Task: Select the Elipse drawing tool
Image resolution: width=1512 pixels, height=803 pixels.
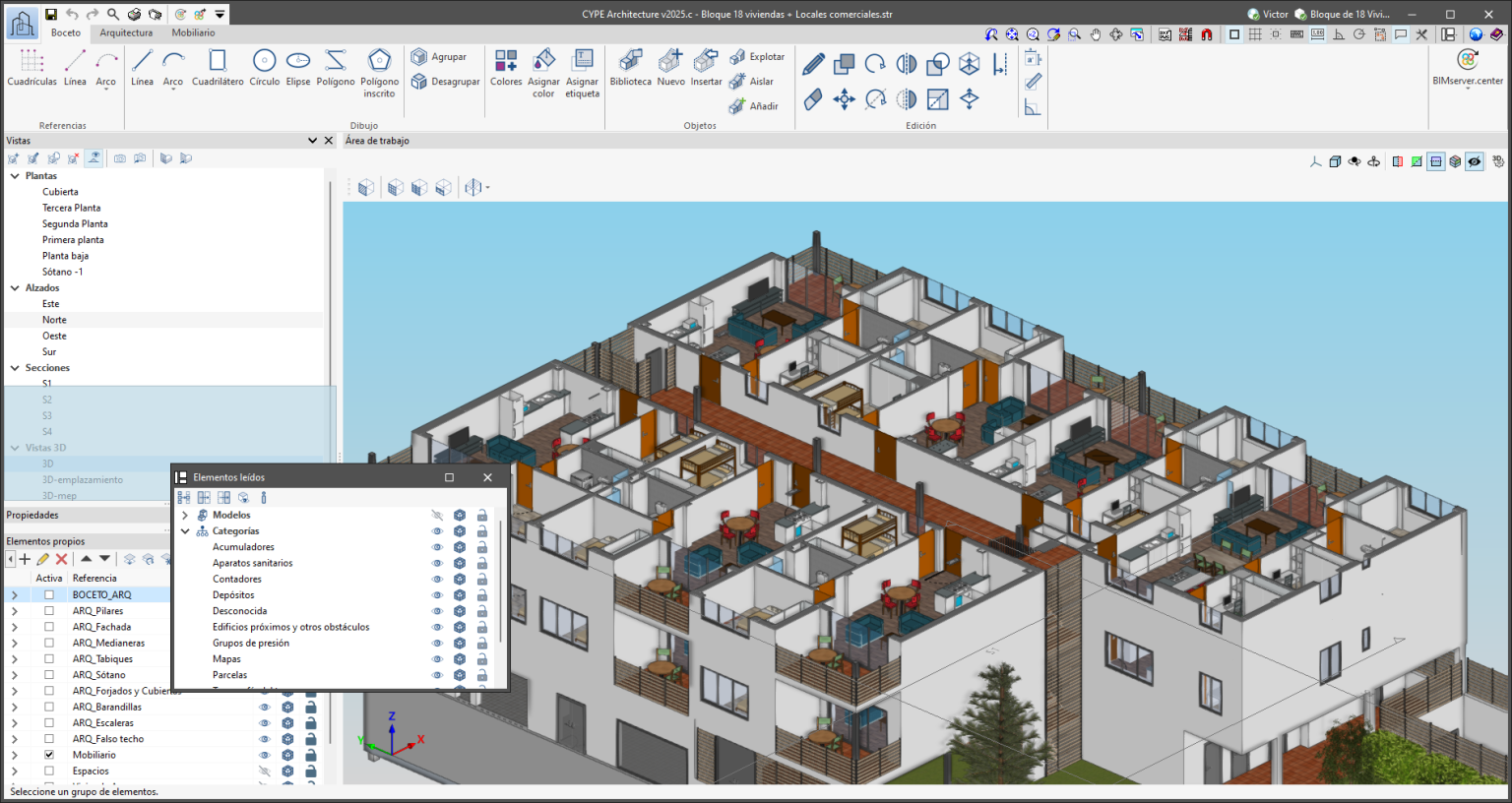Action: click(298, 68)
